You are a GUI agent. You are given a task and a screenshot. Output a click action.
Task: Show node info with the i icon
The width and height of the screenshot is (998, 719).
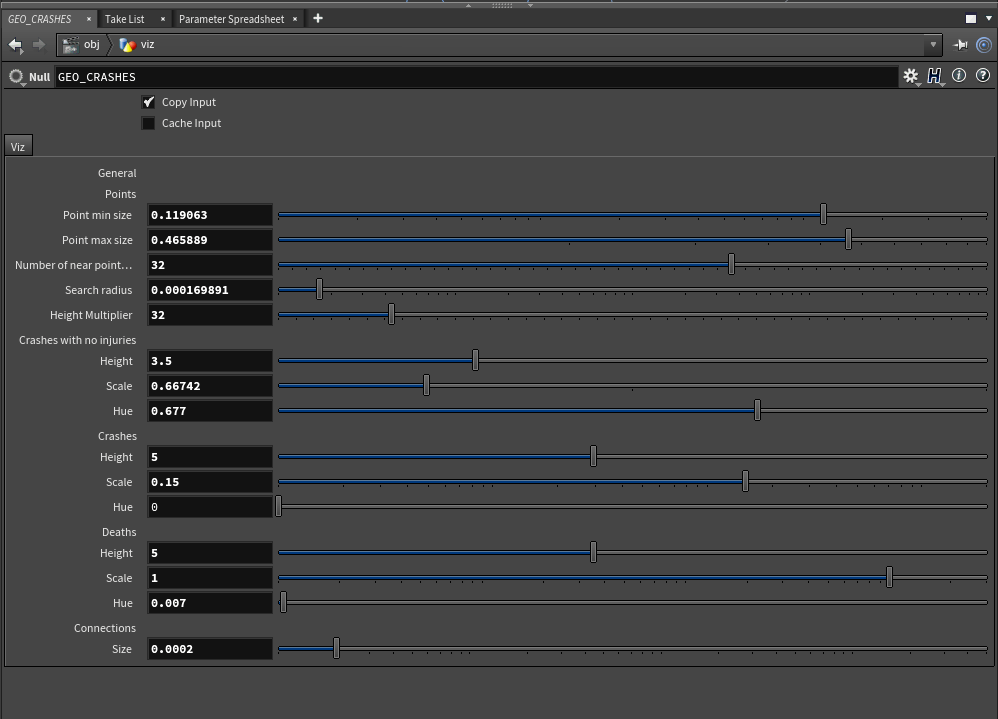(x=959, y=76)
